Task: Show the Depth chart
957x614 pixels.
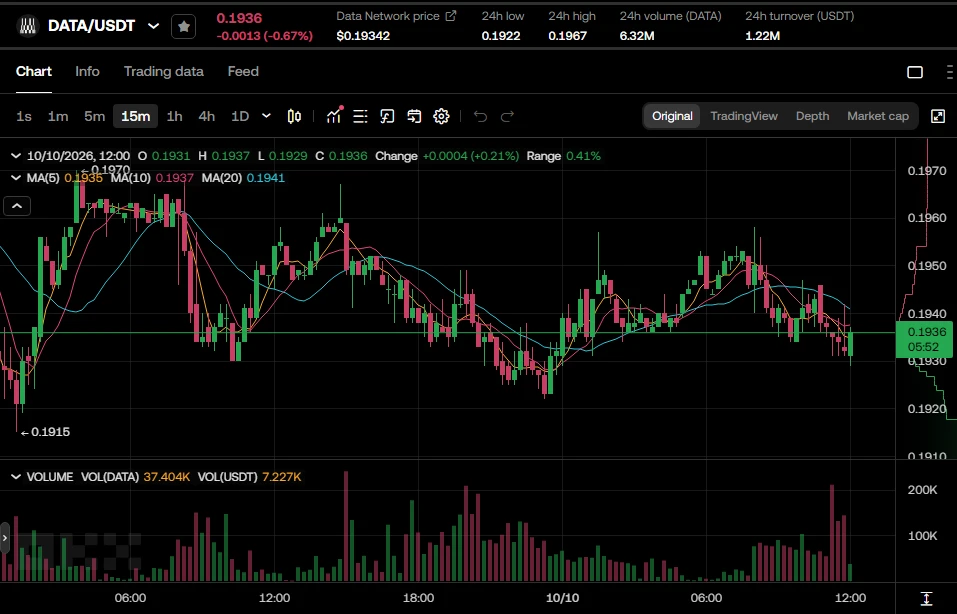Action: [x=812, y=116]
